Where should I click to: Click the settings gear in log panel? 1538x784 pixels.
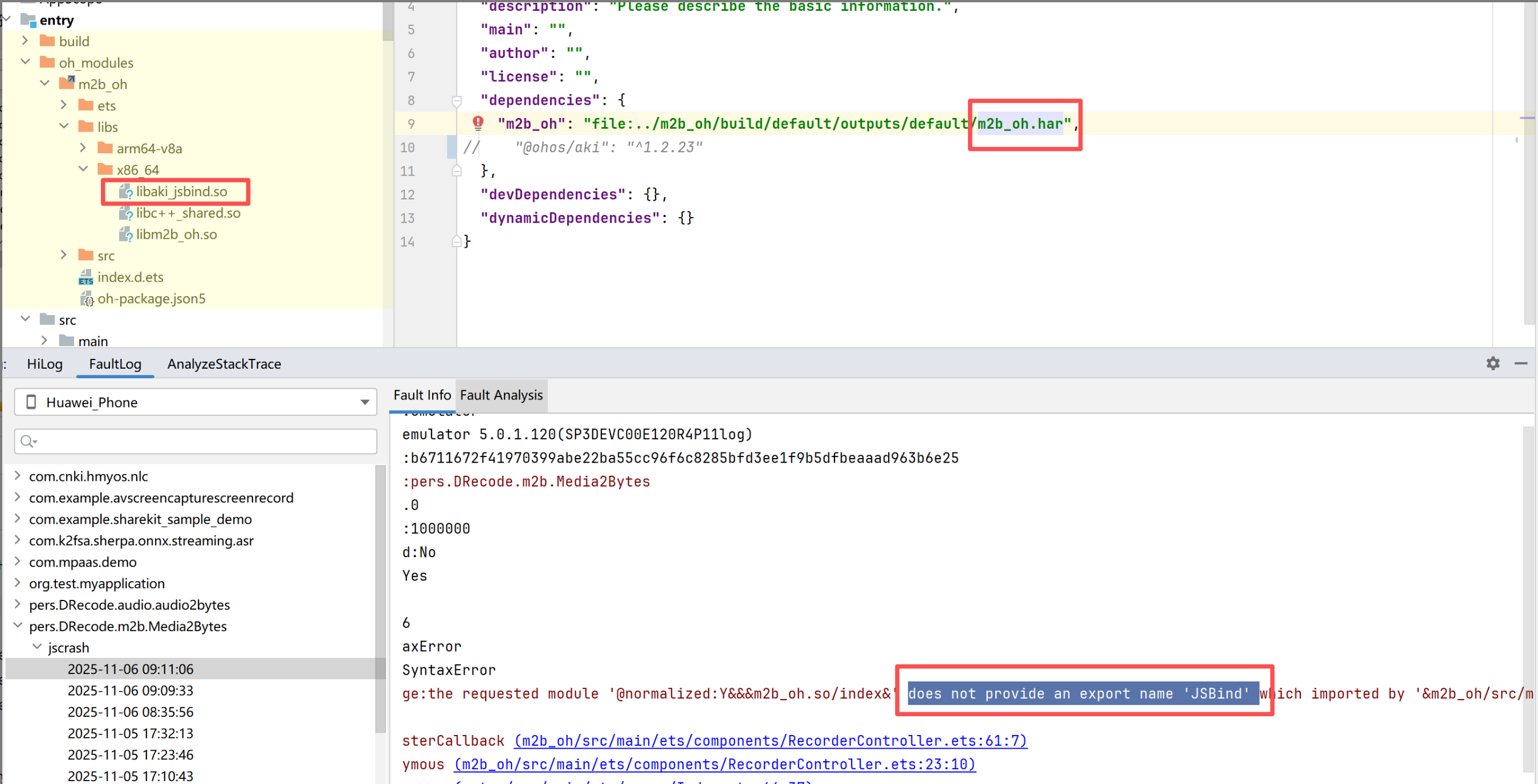pyautogui.click(x=1492, y=364)
